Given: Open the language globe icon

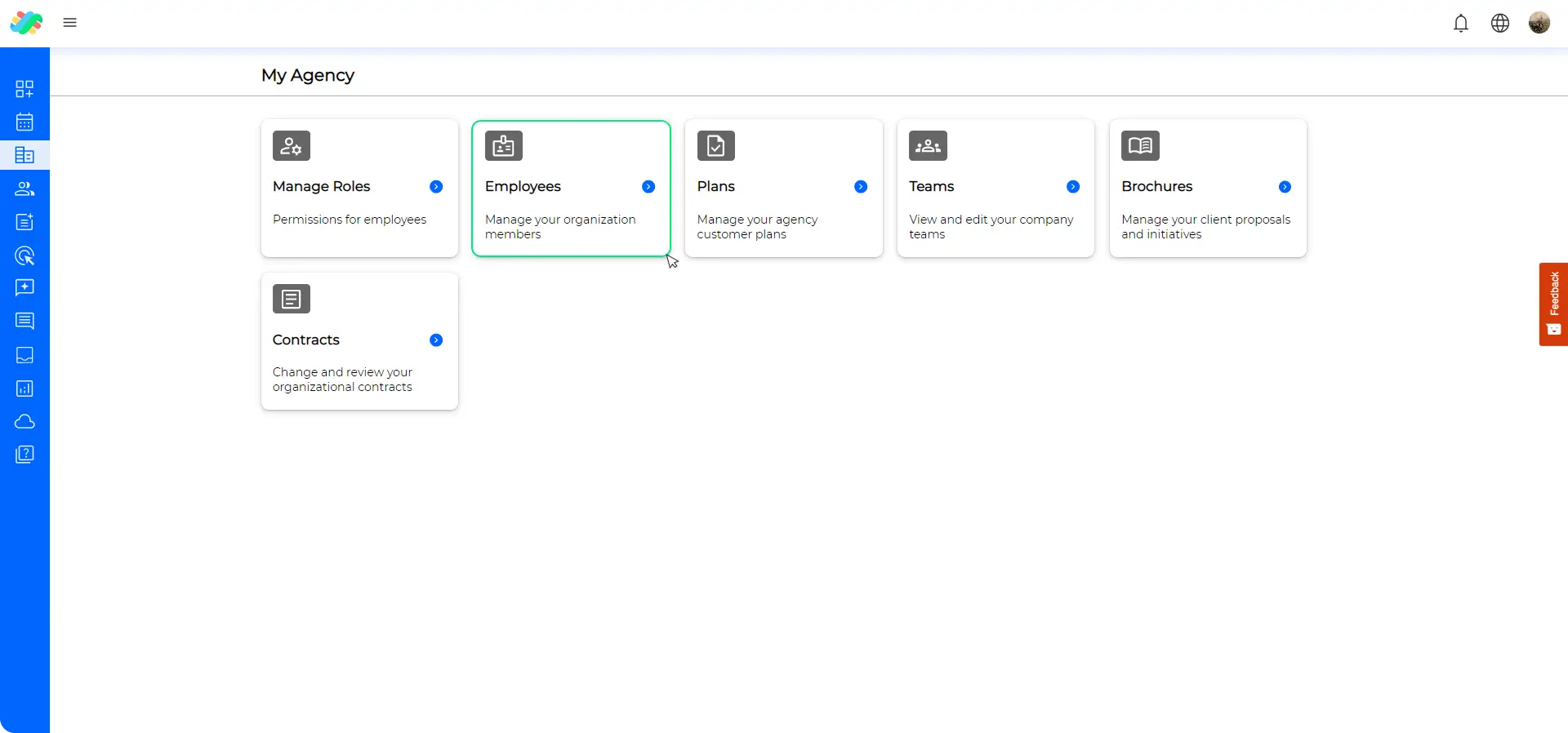Looking at the screenshot, I should click(1500, 23).
